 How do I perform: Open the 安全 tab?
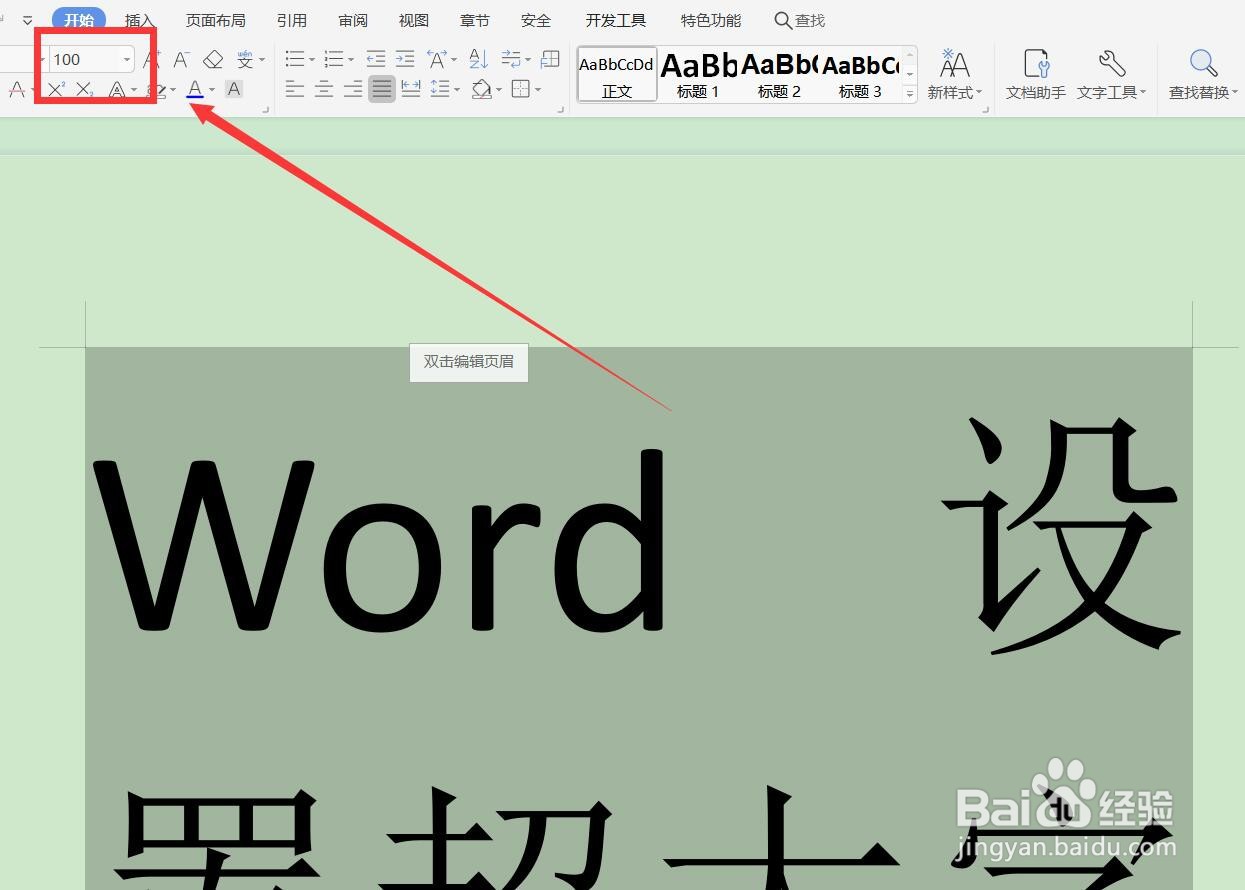[536, 20]
